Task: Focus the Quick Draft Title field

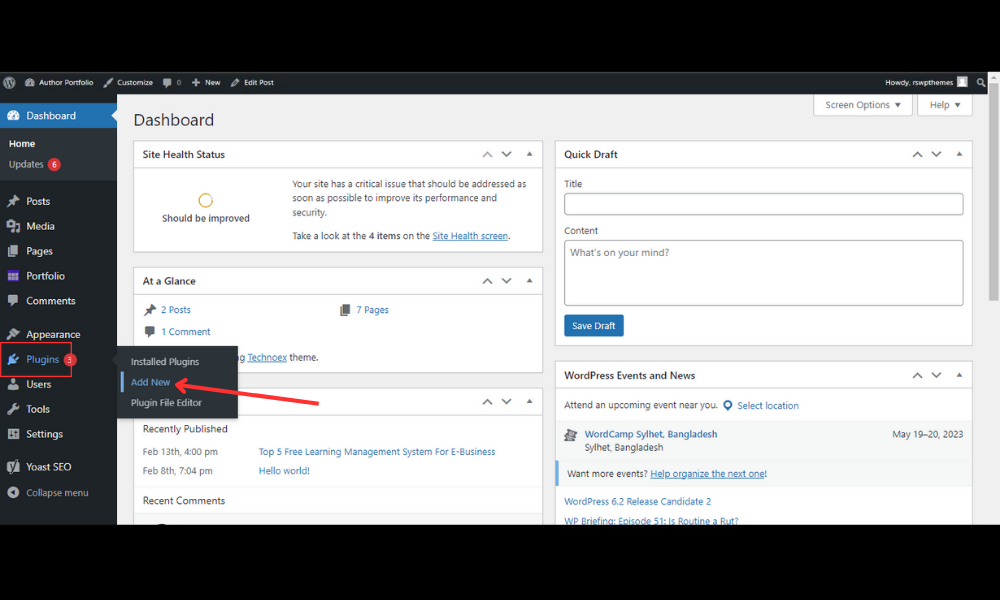Action: [x=763, y=204]
